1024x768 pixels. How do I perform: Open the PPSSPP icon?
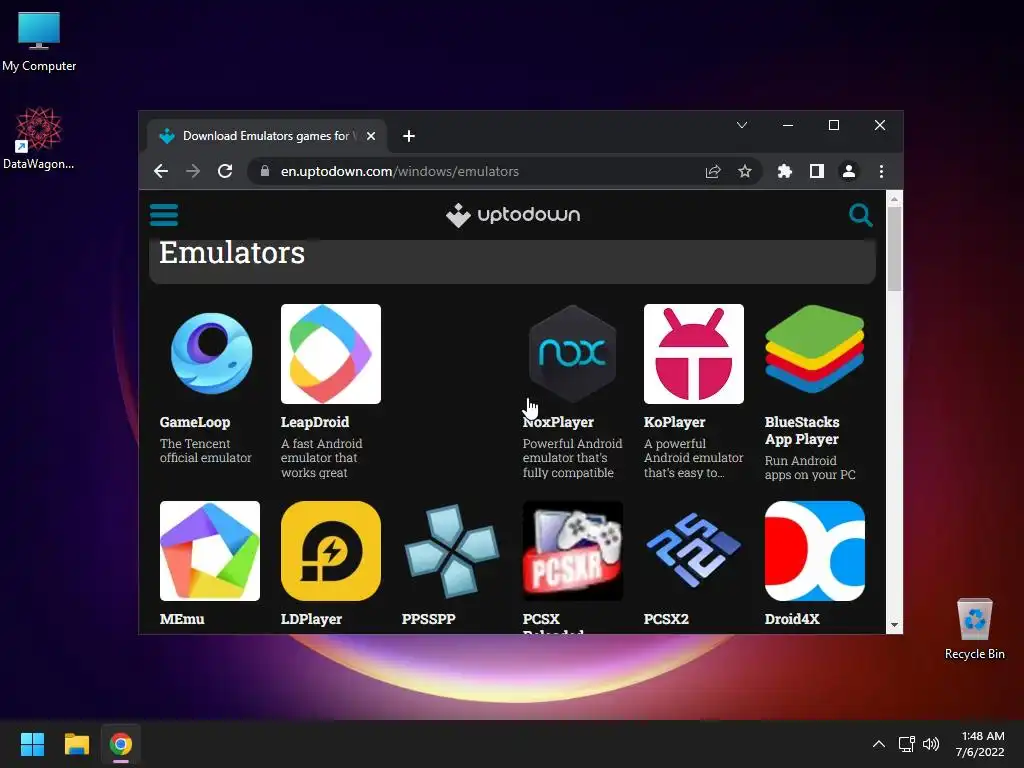click(x=452, y=551)
